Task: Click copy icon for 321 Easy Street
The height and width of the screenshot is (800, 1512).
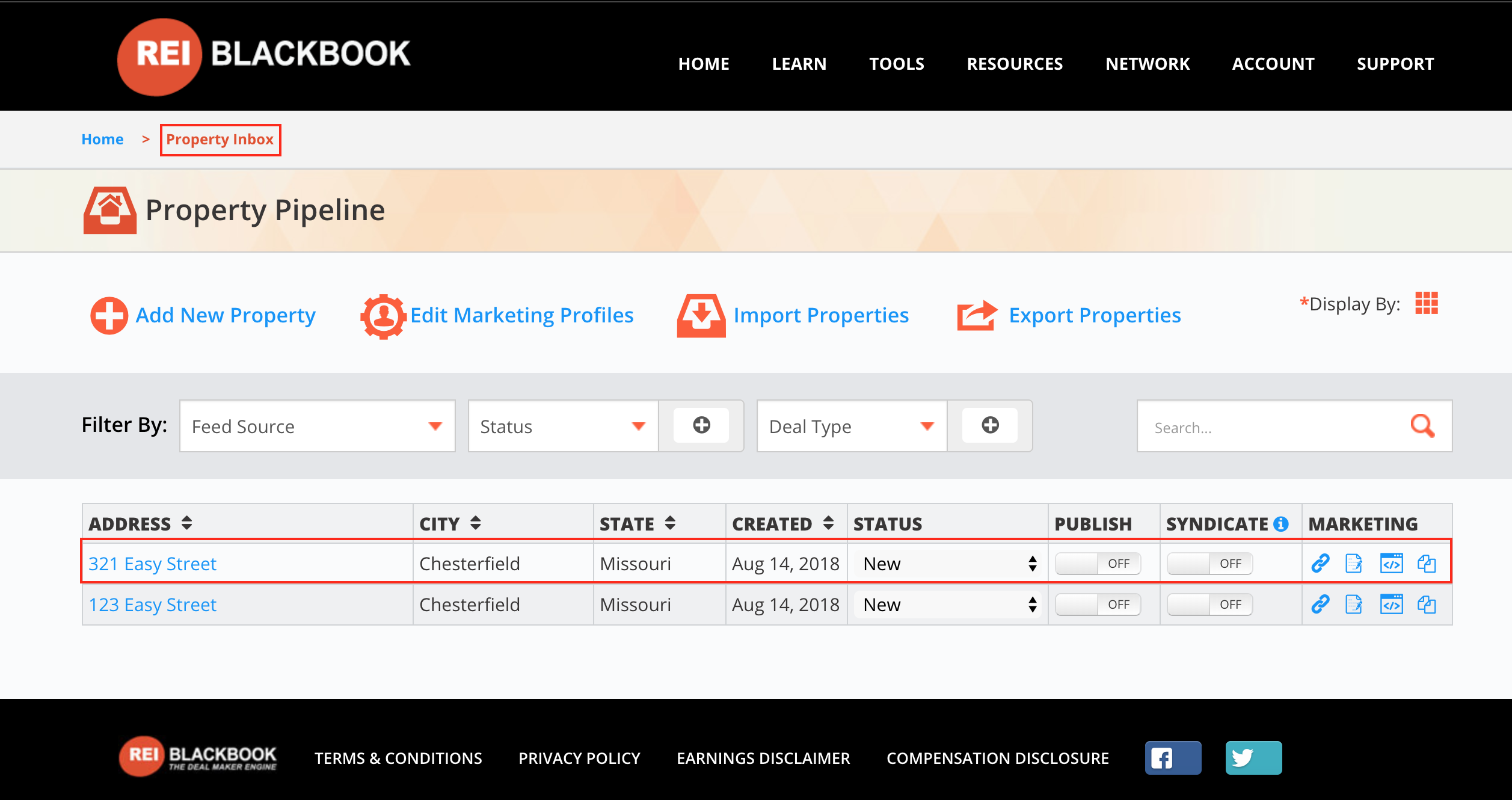Action: pyautogui.click(x=1427, y=564)
